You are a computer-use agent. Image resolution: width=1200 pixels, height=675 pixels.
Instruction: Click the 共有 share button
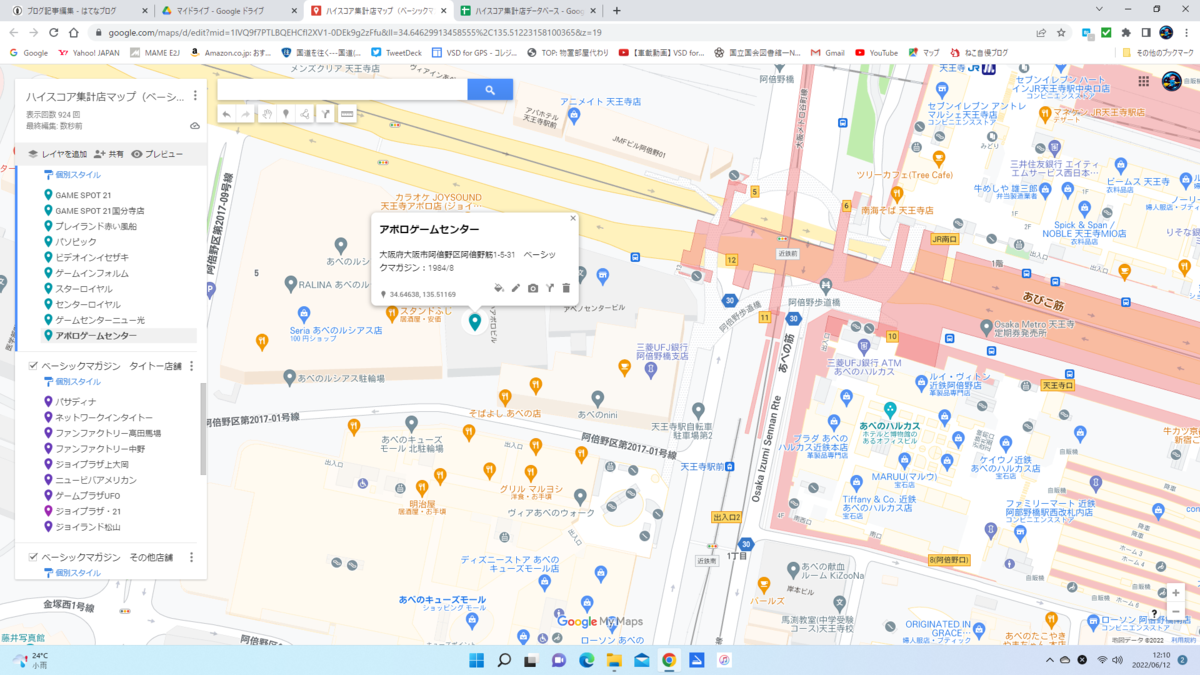click(109, 154)
